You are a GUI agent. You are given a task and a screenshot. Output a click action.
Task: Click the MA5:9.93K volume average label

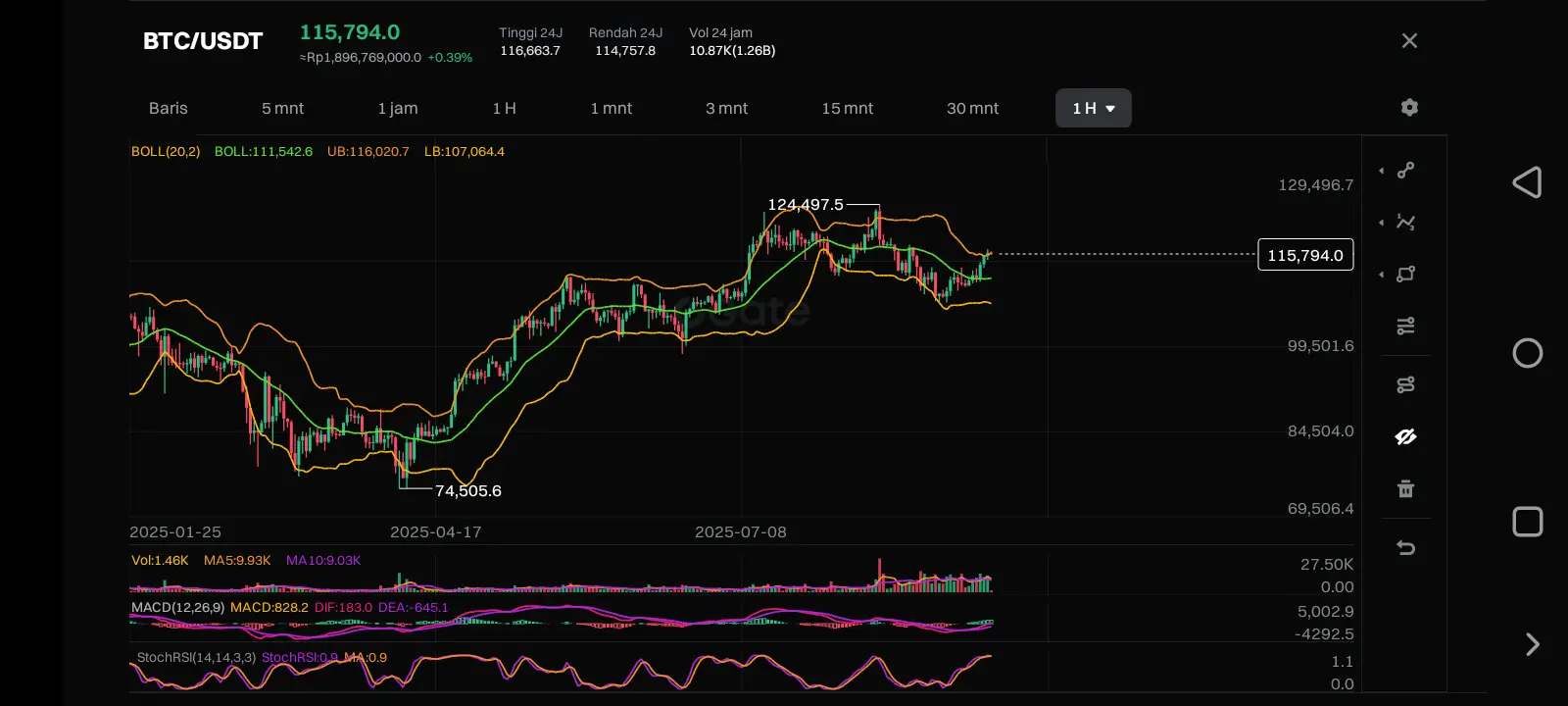[237, 561]
